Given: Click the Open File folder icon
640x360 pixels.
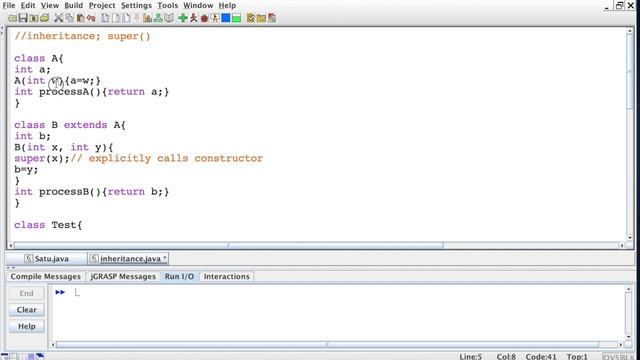Looking at the screenshot, I should point(12,18).
